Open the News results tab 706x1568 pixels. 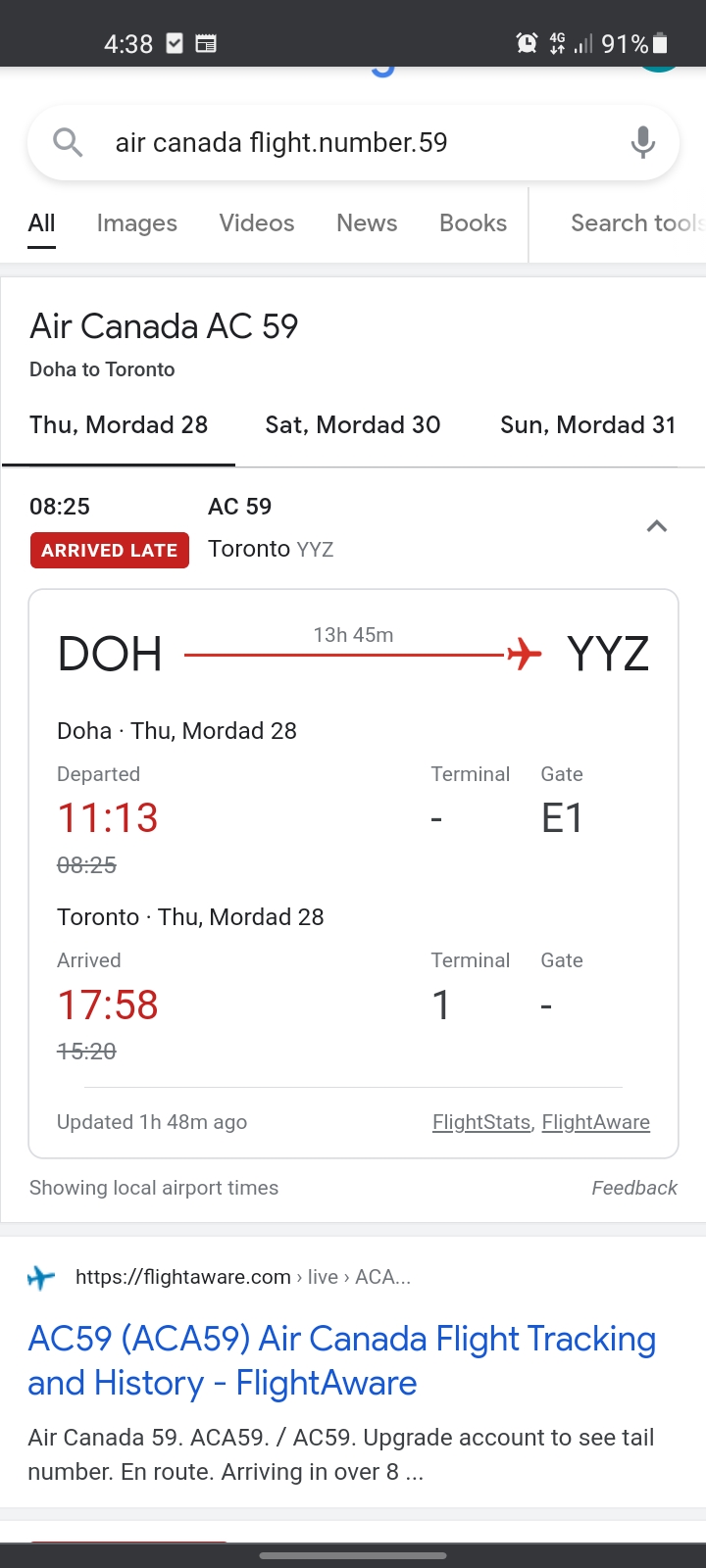coord(367,223)
